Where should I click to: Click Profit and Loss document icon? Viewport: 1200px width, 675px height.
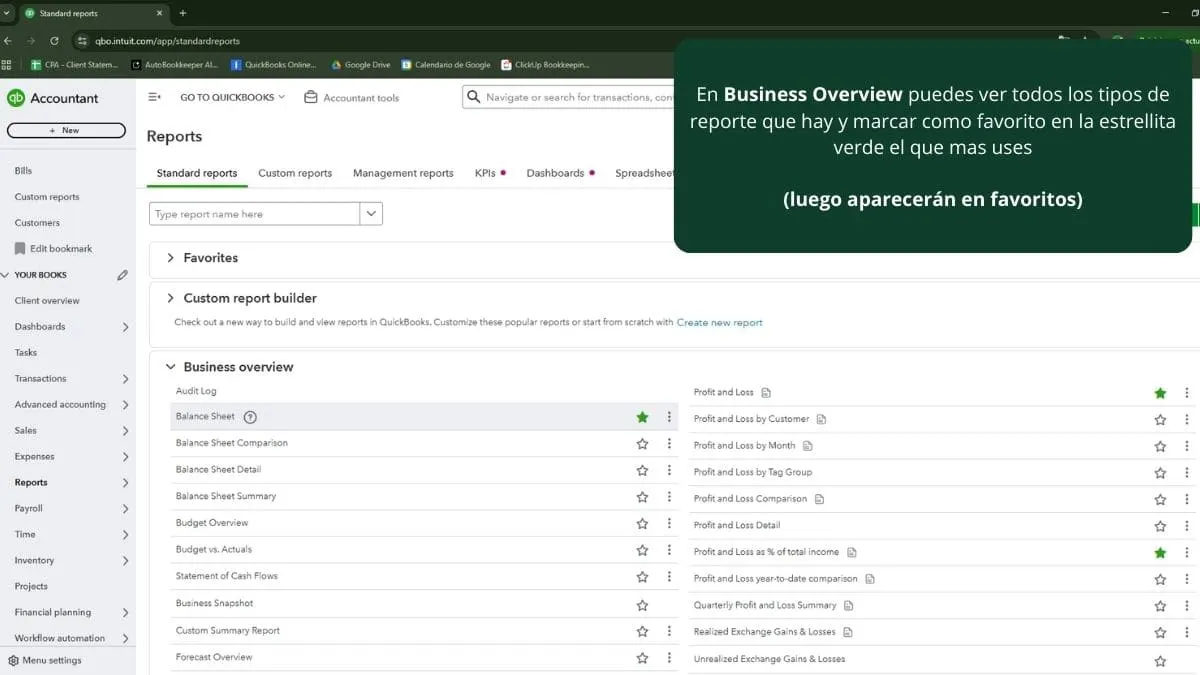(x=766, y=393)
